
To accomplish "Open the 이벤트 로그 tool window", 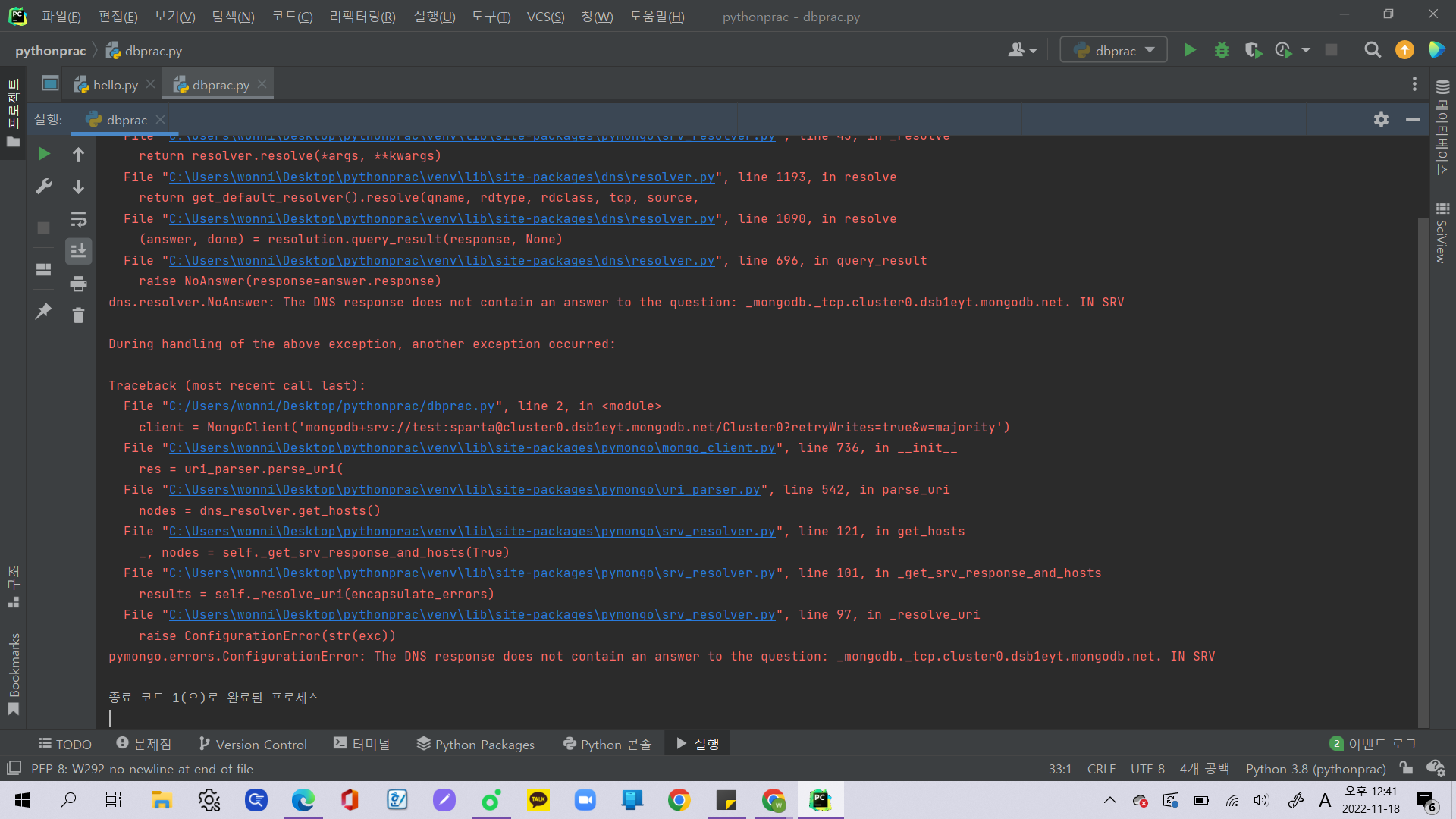I will [x=1373, y=744].
